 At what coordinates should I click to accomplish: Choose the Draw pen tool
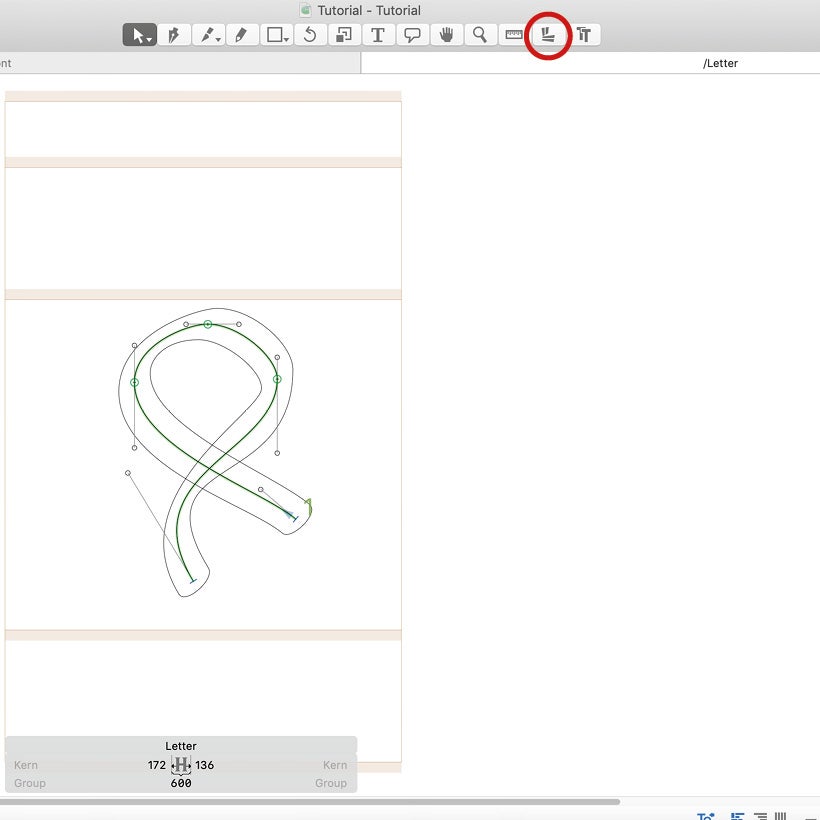pos(174,35)
